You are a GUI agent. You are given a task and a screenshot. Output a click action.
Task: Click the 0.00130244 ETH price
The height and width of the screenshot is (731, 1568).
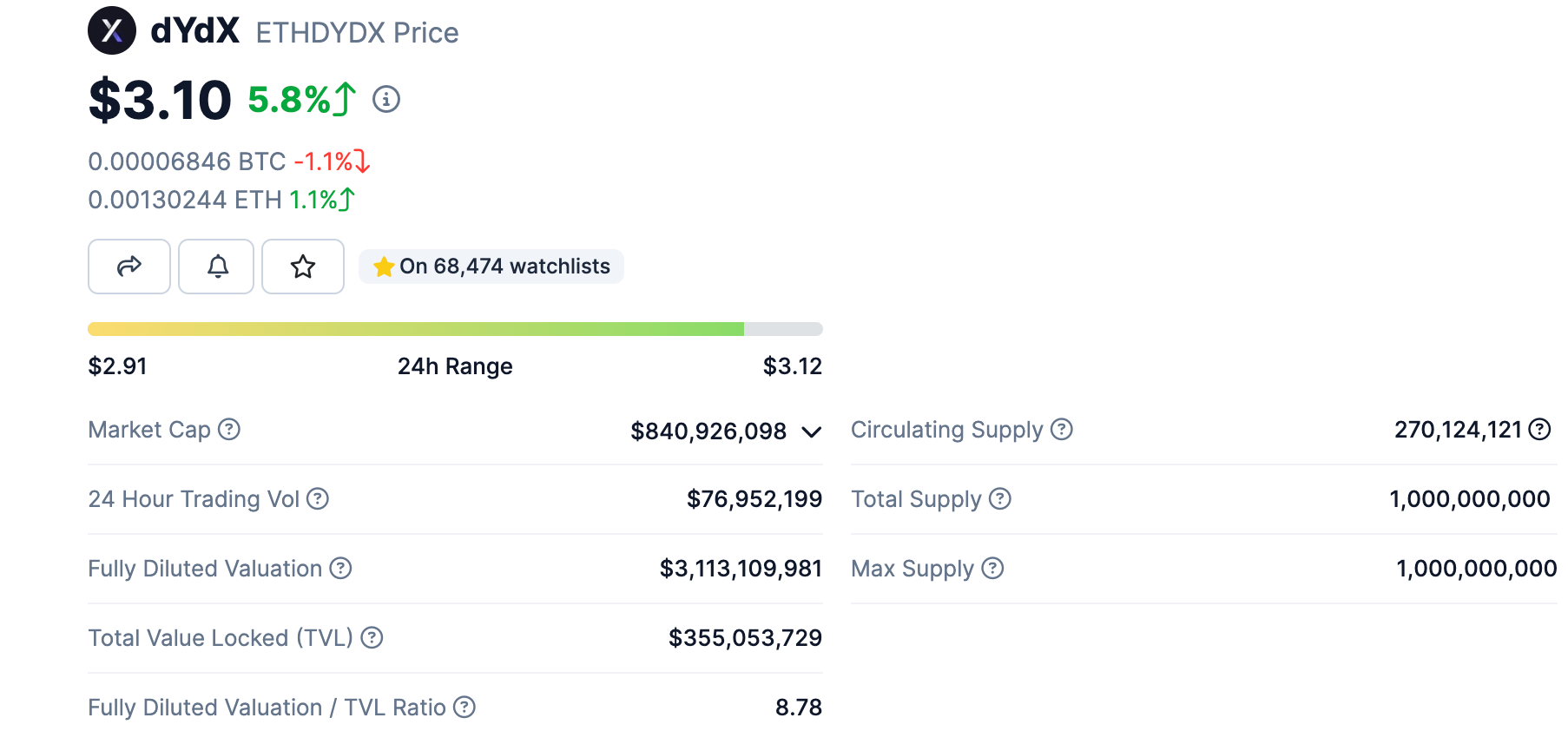185,200
